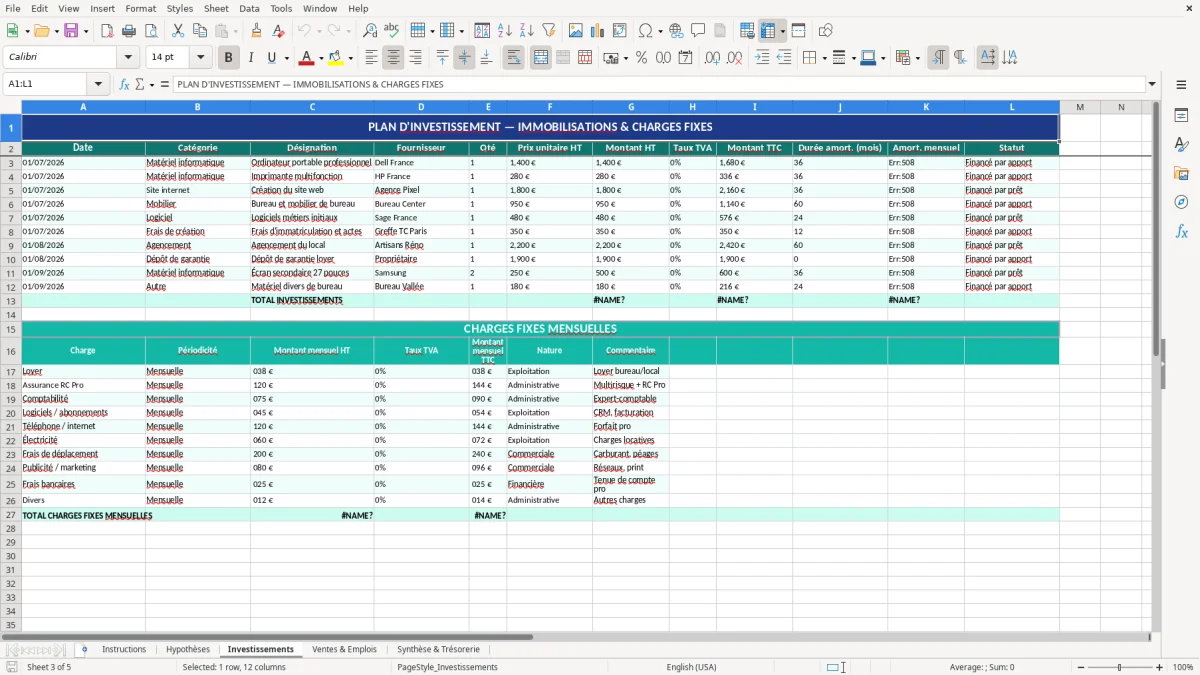Screen dimensions: 1200x675
Task: Toggle Freeze Rows and Columns
Action: [768, 31]
